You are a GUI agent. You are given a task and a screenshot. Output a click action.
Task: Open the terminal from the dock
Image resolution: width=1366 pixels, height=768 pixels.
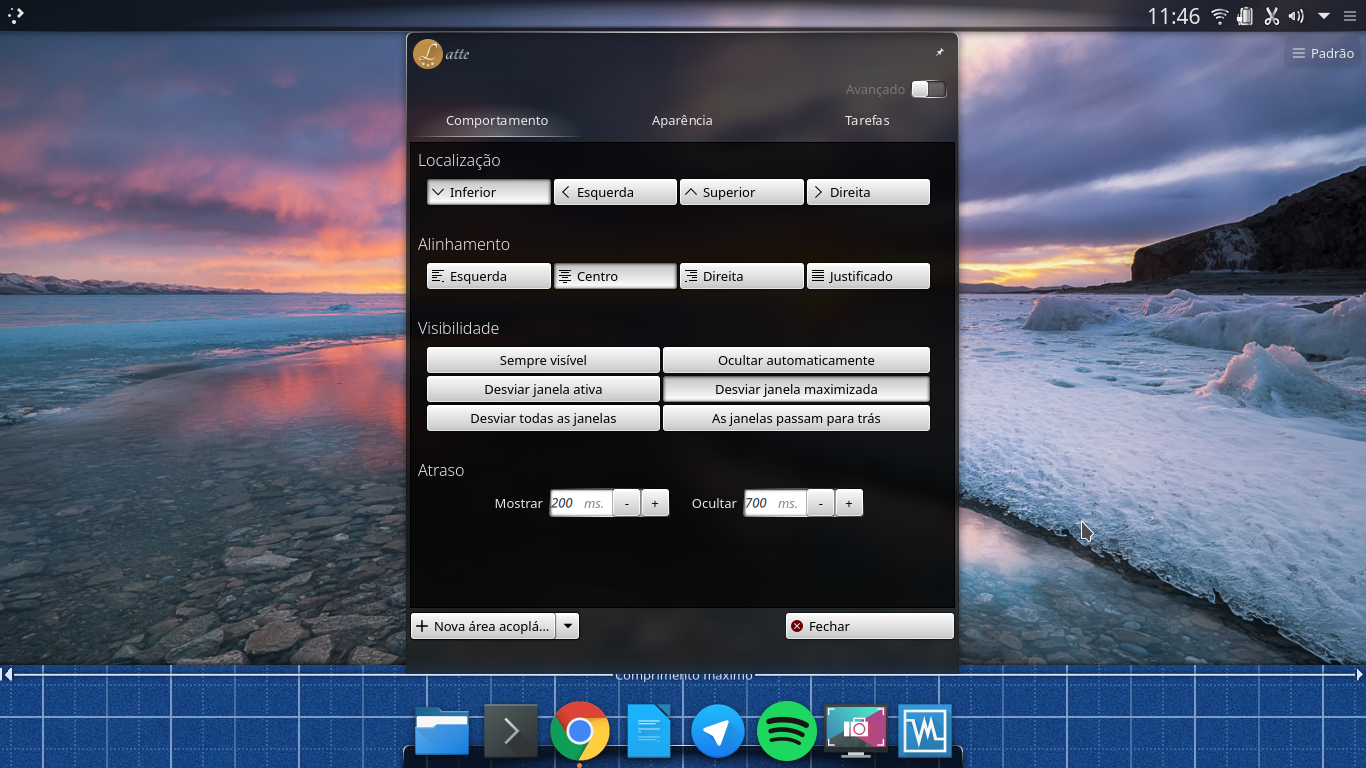point(510,731)
